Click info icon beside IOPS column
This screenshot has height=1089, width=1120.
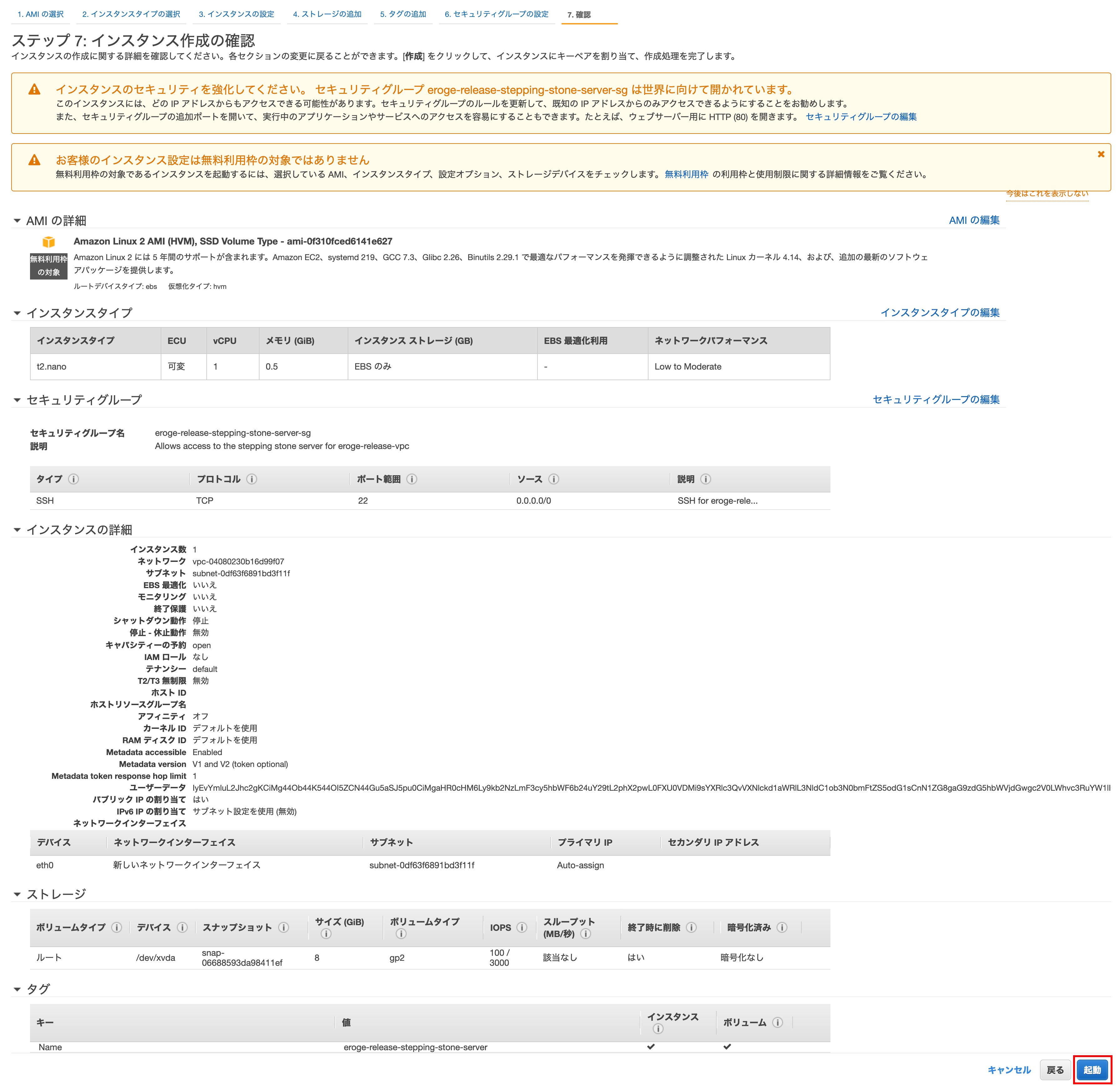[522, 927]
